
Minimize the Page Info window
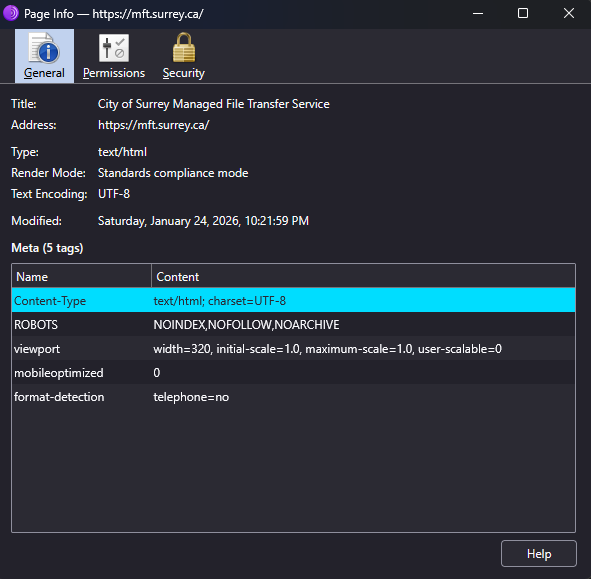[x=478, y=14]
